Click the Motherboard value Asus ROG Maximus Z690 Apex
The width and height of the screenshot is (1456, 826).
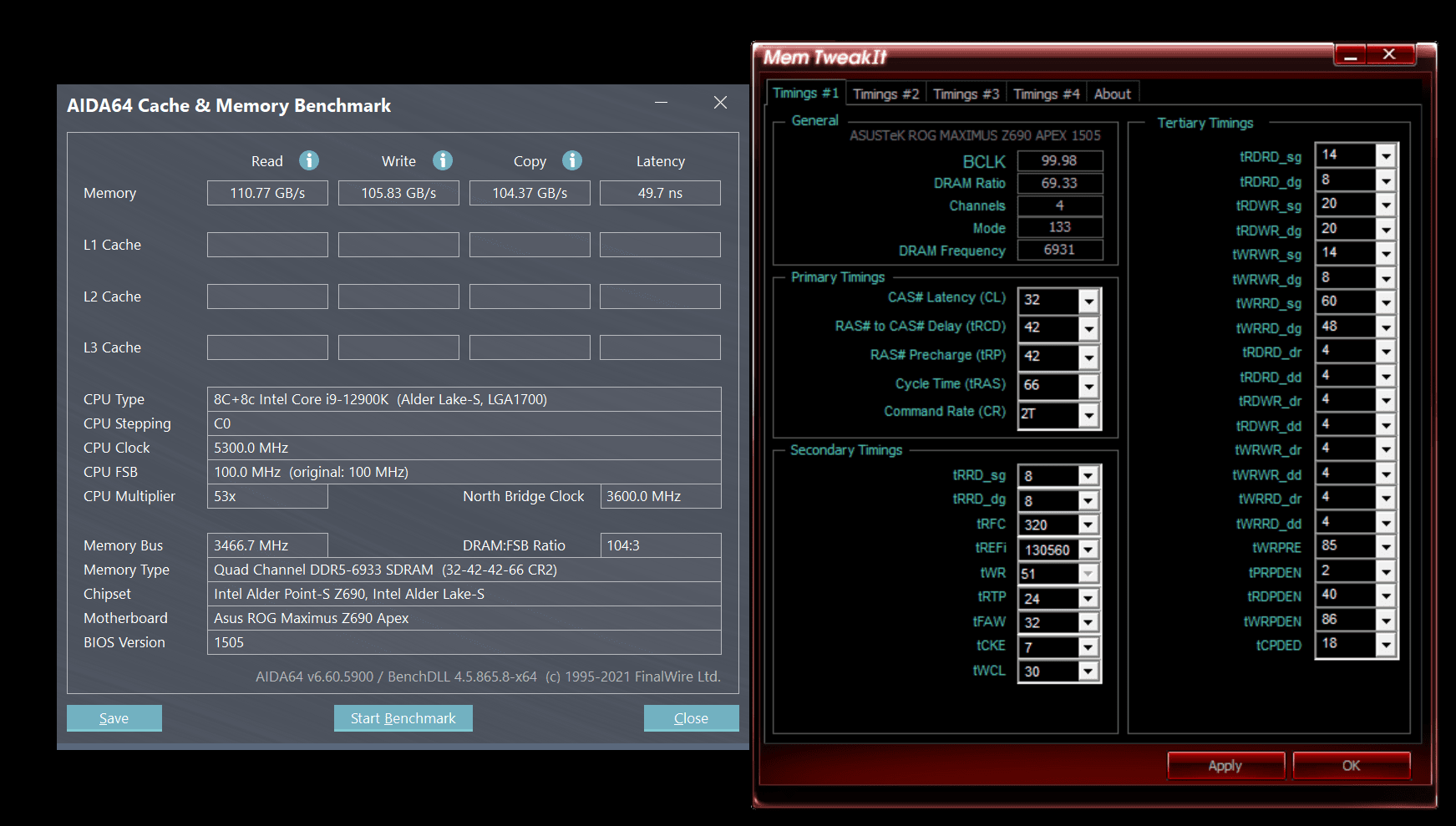(464, 618)
